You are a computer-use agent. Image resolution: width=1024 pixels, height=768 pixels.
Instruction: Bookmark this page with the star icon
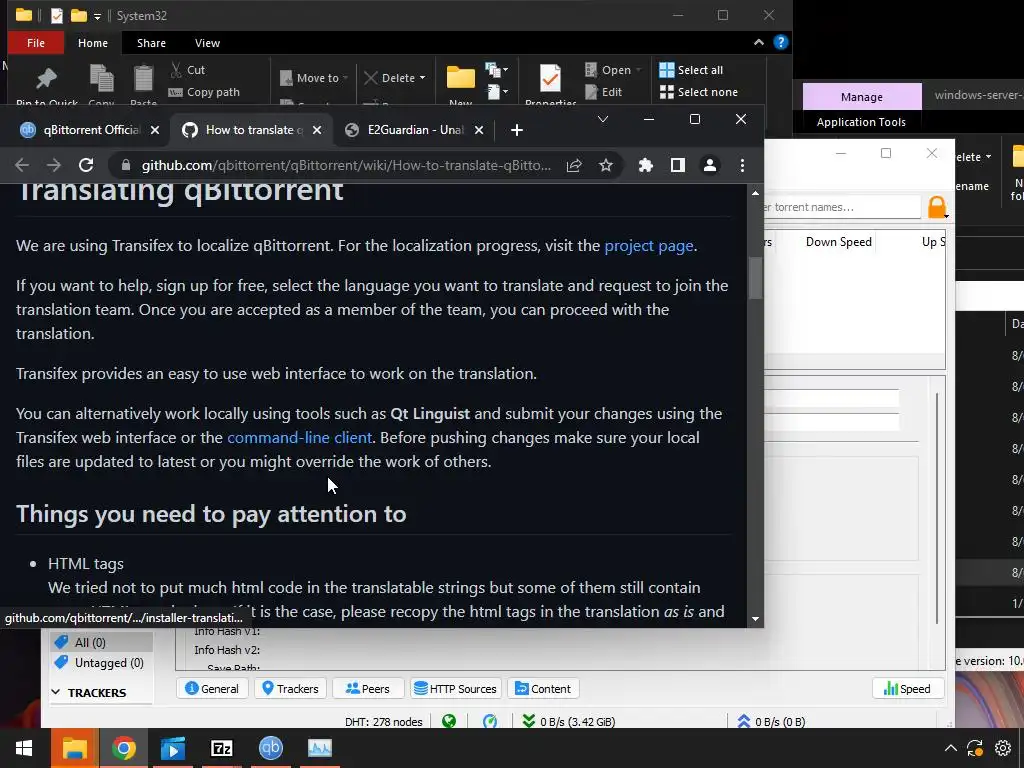point(606,165)
